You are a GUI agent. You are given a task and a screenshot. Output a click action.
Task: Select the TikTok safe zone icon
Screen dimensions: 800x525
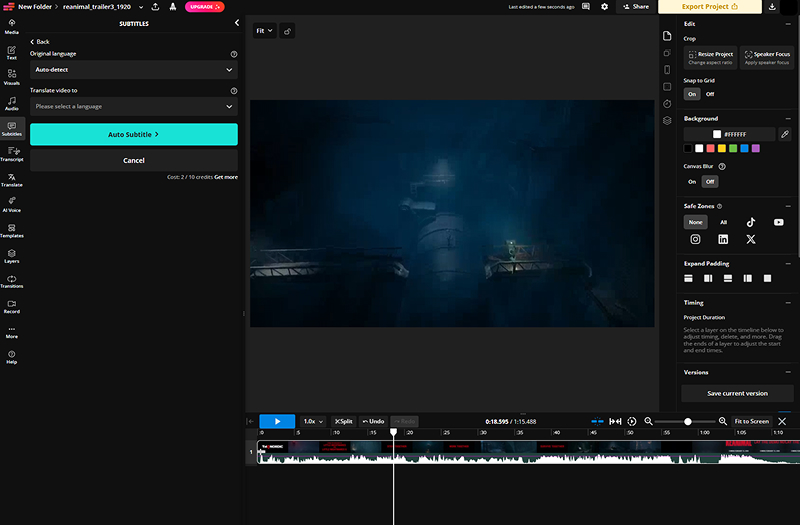(751, 222)
